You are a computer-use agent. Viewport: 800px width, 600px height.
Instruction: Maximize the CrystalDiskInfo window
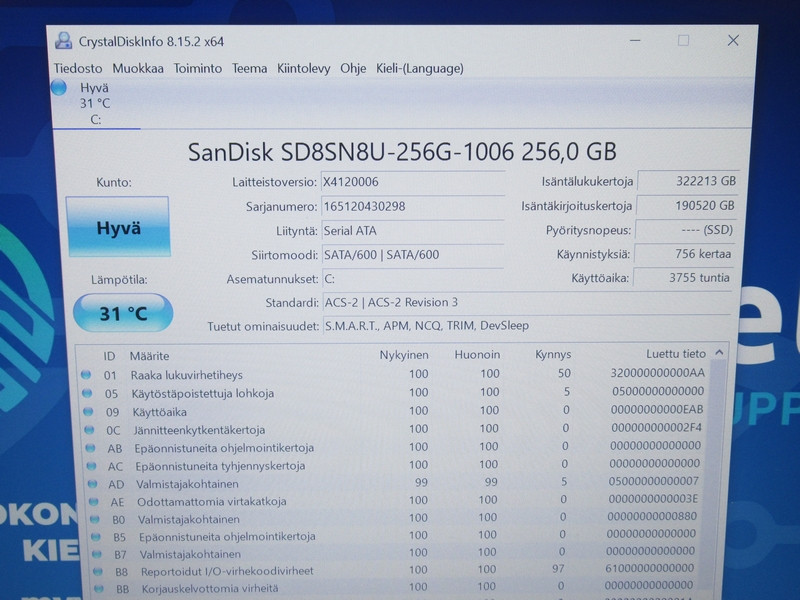pyautogui.click(x=684, y=40)
